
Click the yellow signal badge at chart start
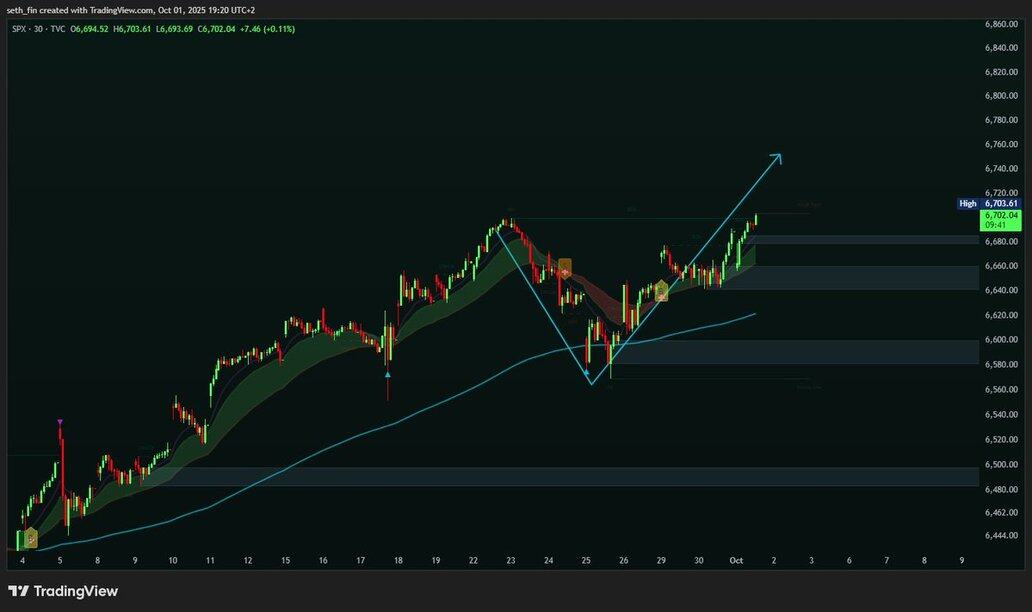click(x=30, y=537)
